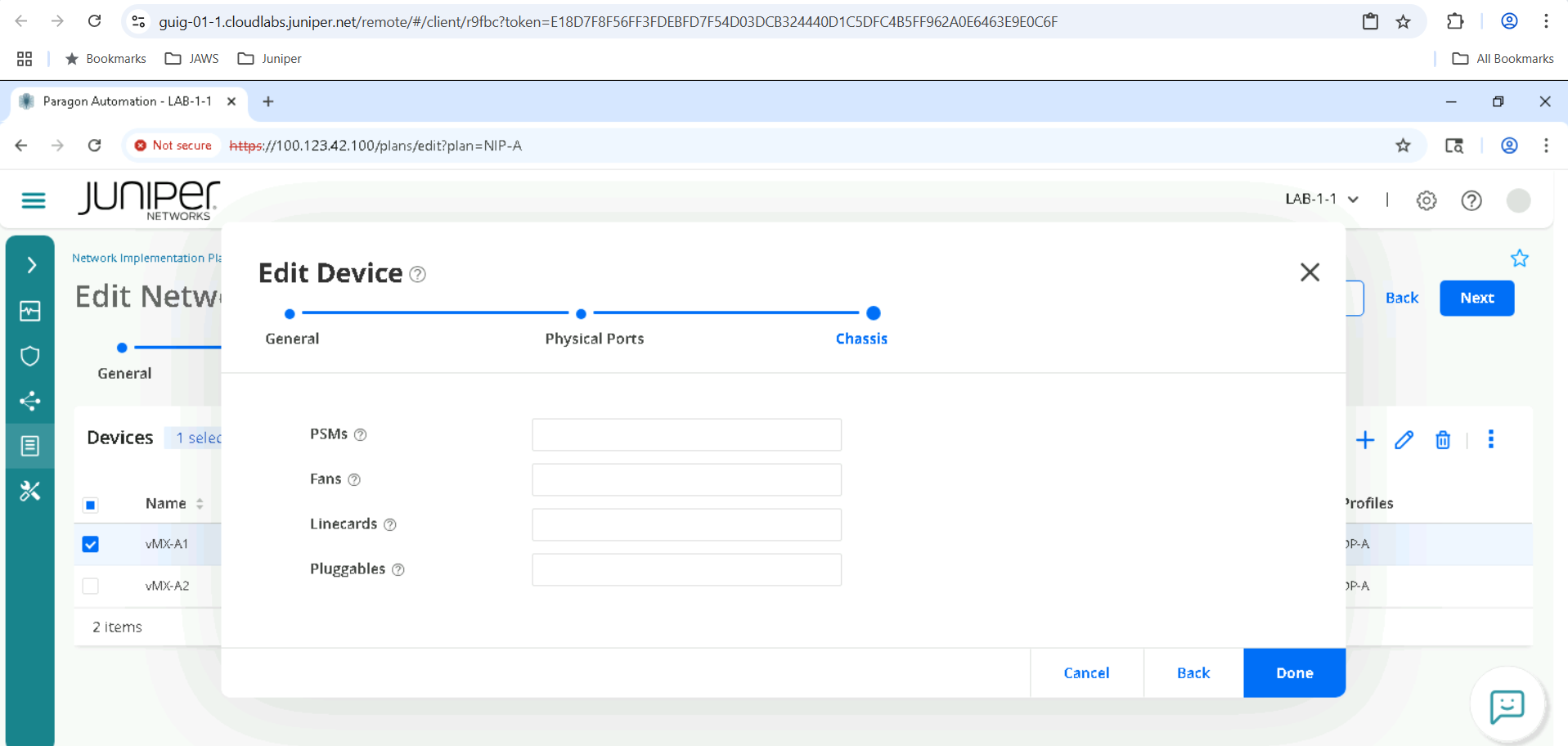
Task: Uncheck the vMX-A1 checkbox
Action: 91,544
